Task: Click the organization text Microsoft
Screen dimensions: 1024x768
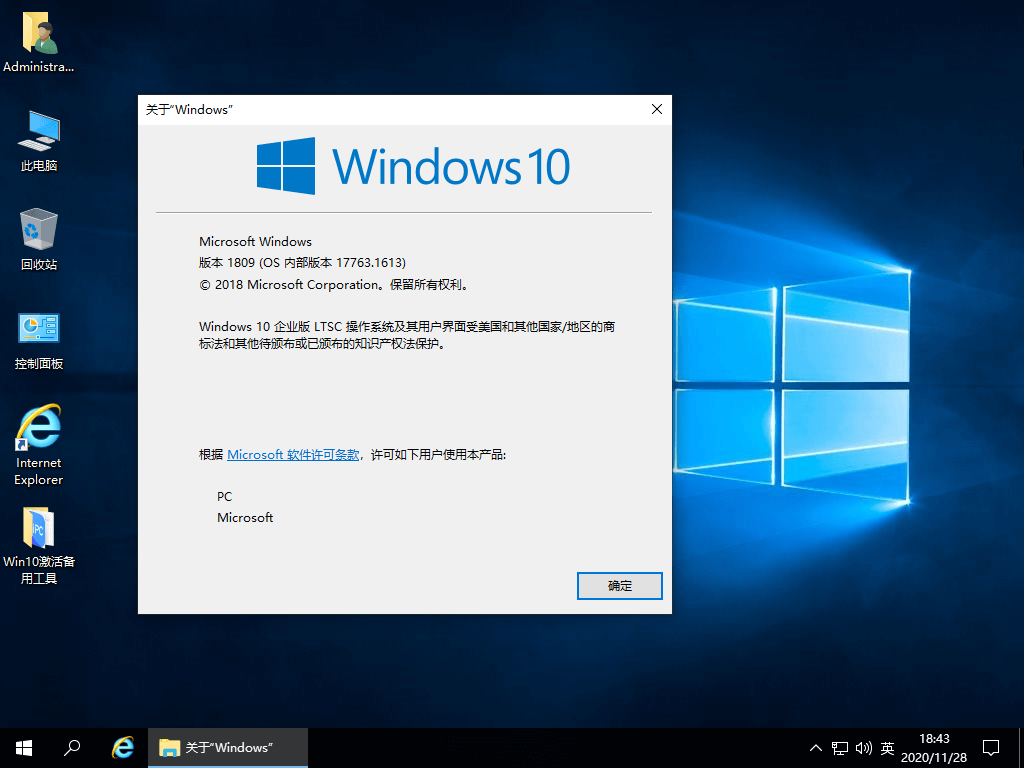Action: point(245,517)
